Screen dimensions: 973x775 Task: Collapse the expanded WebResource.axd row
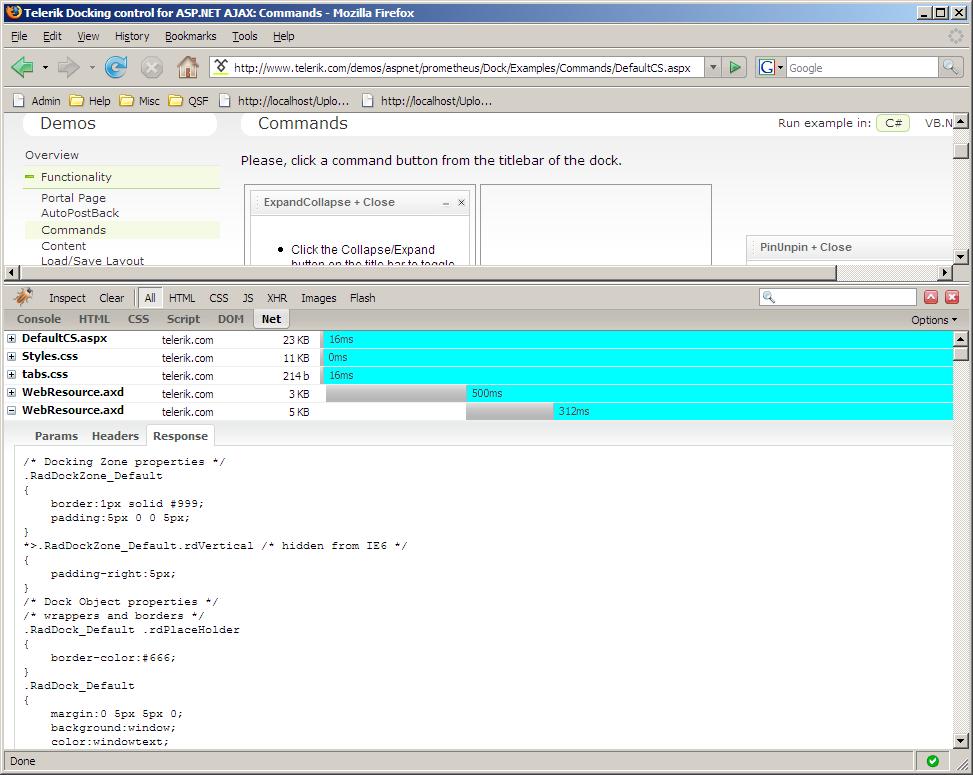tap(11, 411)
